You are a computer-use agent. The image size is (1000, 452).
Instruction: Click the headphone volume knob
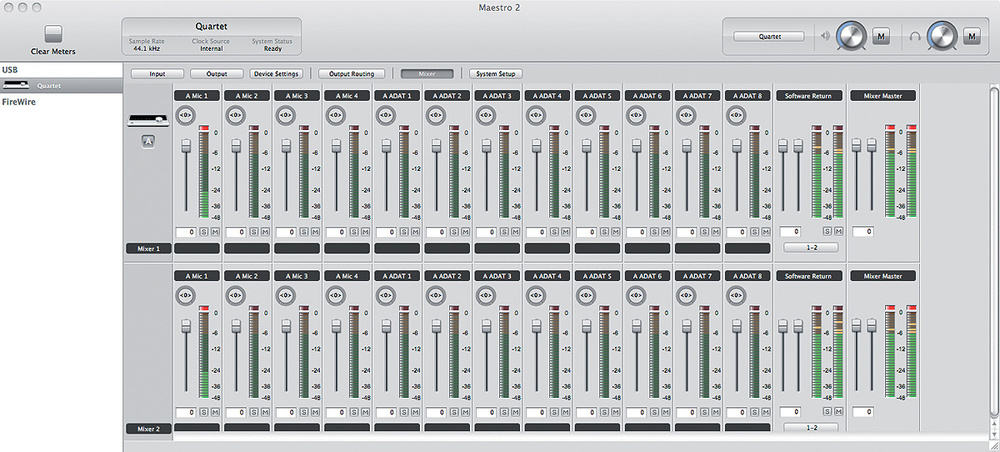pyautogui.click(x=942, y=37)
